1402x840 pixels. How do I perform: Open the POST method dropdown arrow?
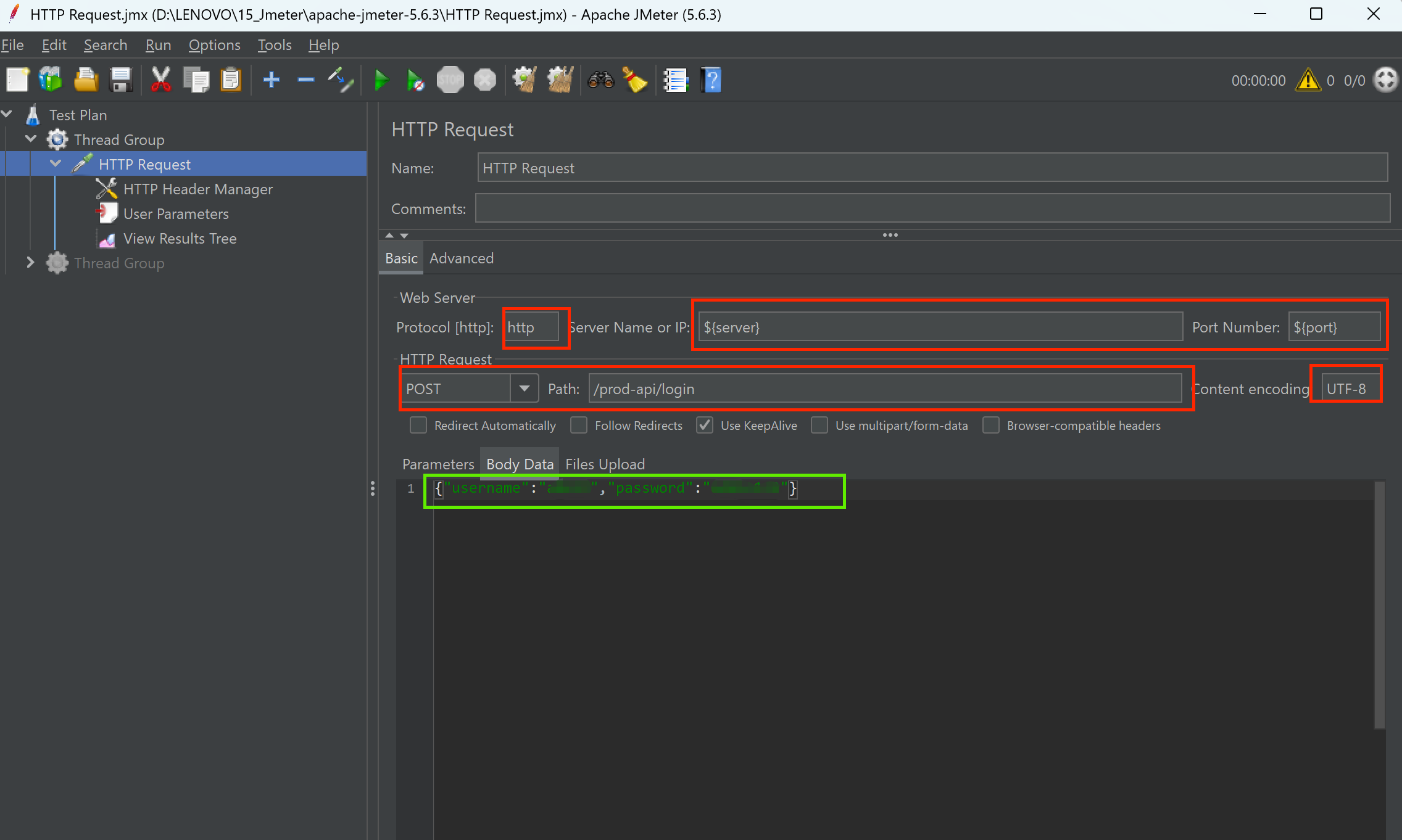tap(525, 389)
